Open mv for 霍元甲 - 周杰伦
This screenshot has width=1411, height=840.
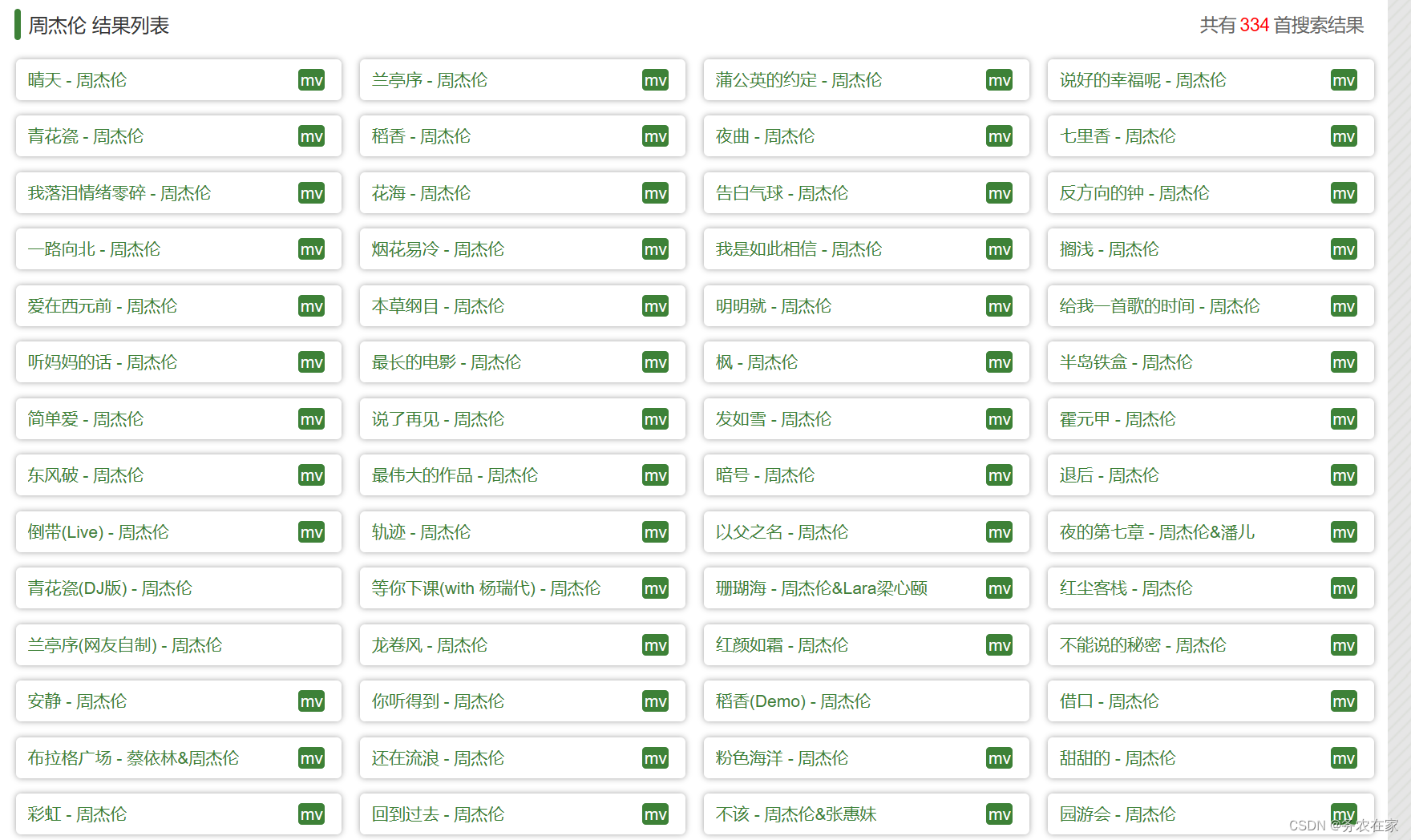click(1344, 419)
